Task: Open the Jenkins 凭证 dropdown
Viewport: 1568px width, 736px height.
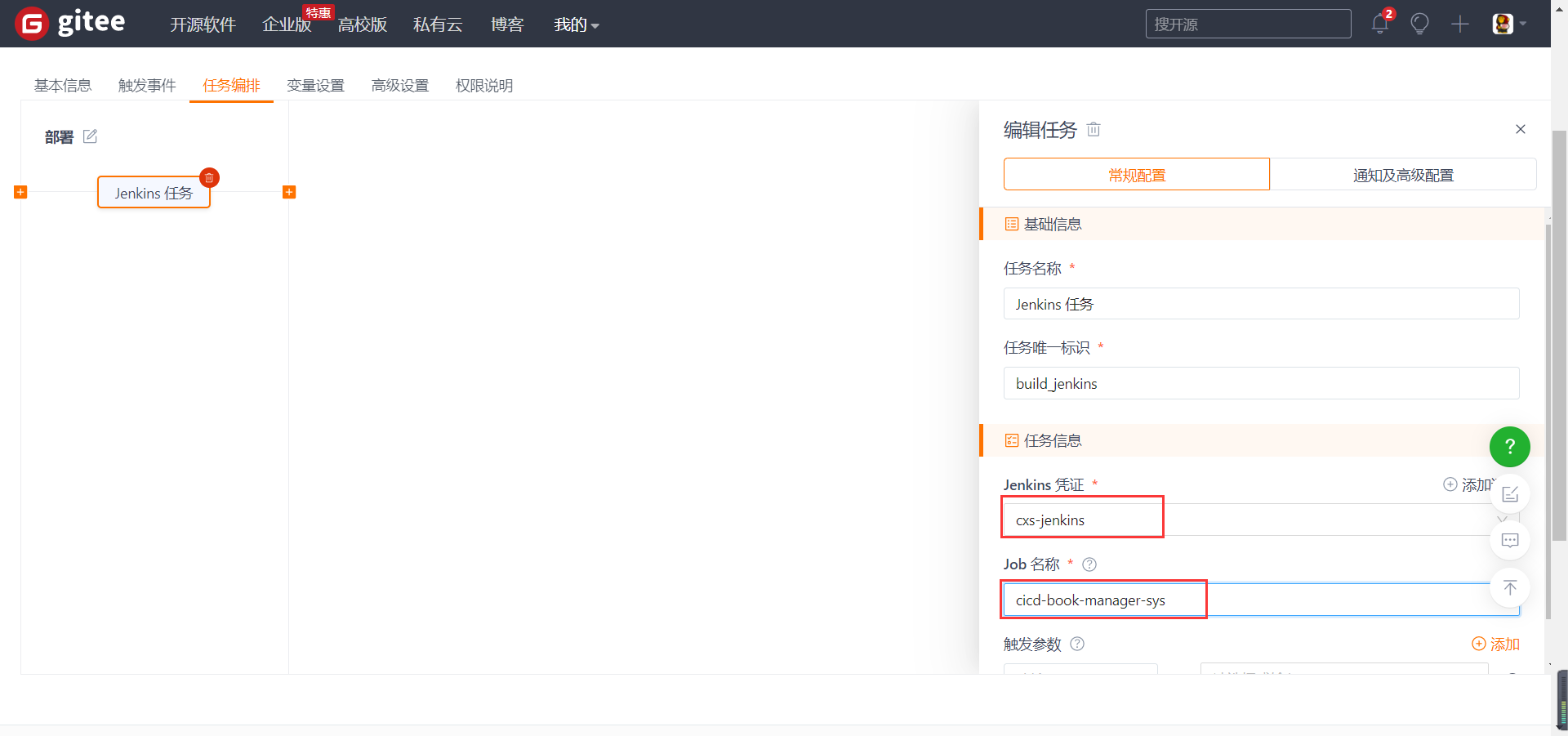Action: click(1261, 520)
